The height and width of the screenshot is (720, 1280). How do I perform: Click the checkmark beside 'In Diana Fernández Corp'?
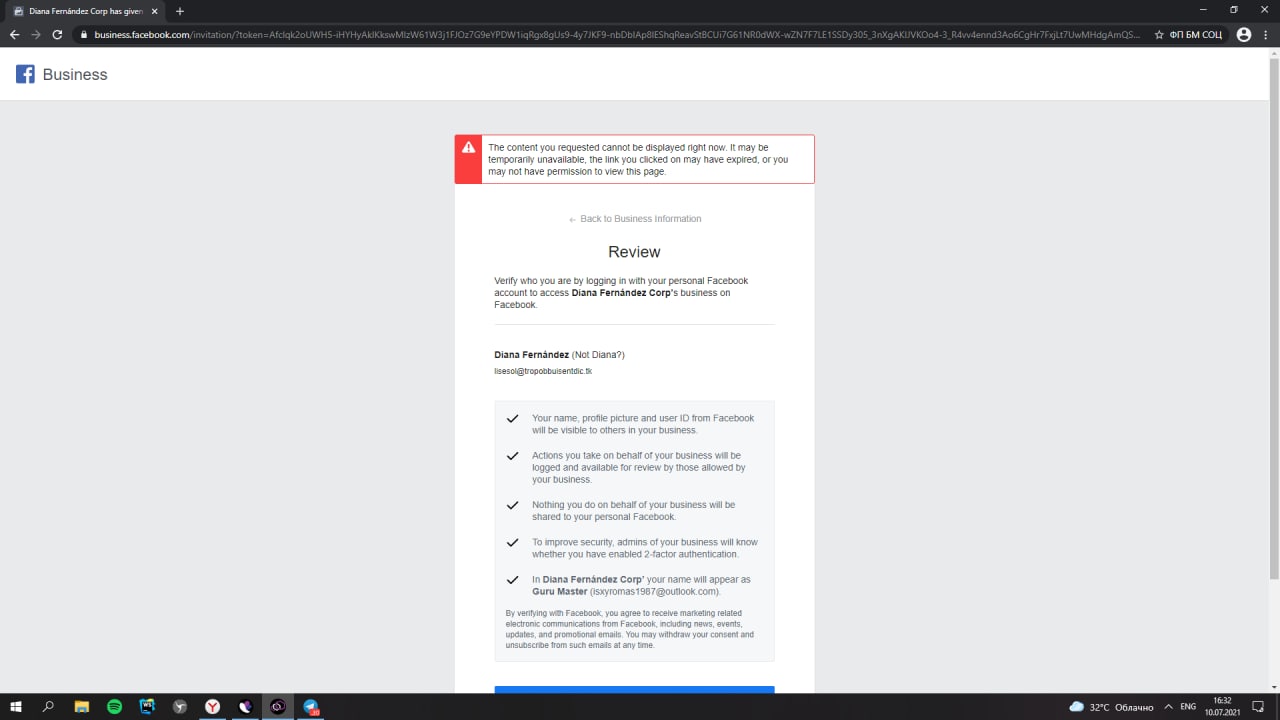[512, 580]
